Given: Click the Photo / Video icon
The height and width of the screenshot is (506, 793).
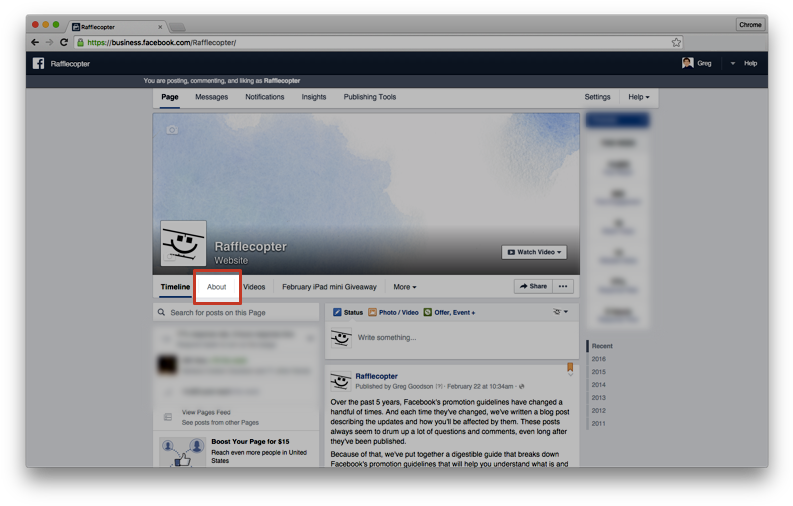Looking at the screenshot, I should pos(372,312).
